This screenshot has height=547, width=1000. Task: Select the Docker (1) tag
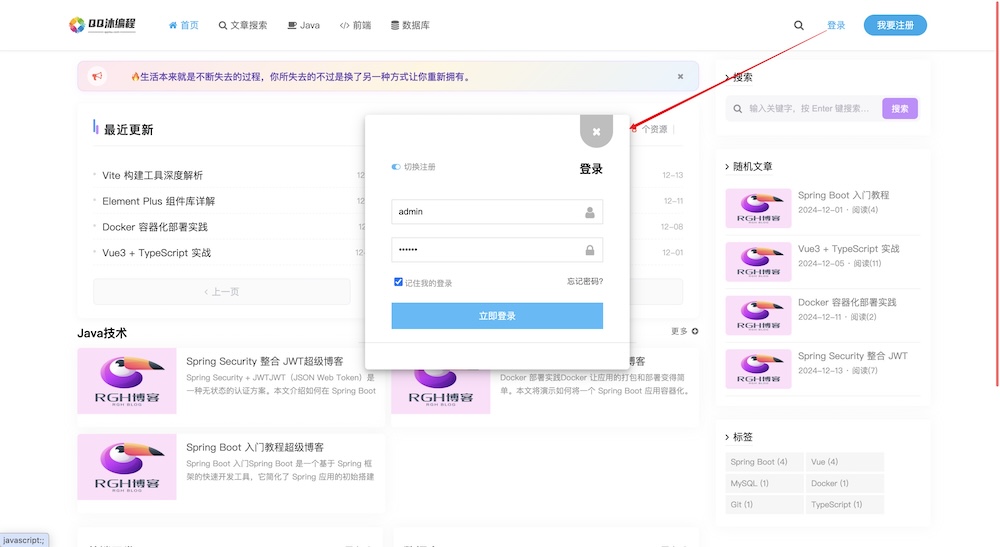point(844,483)
